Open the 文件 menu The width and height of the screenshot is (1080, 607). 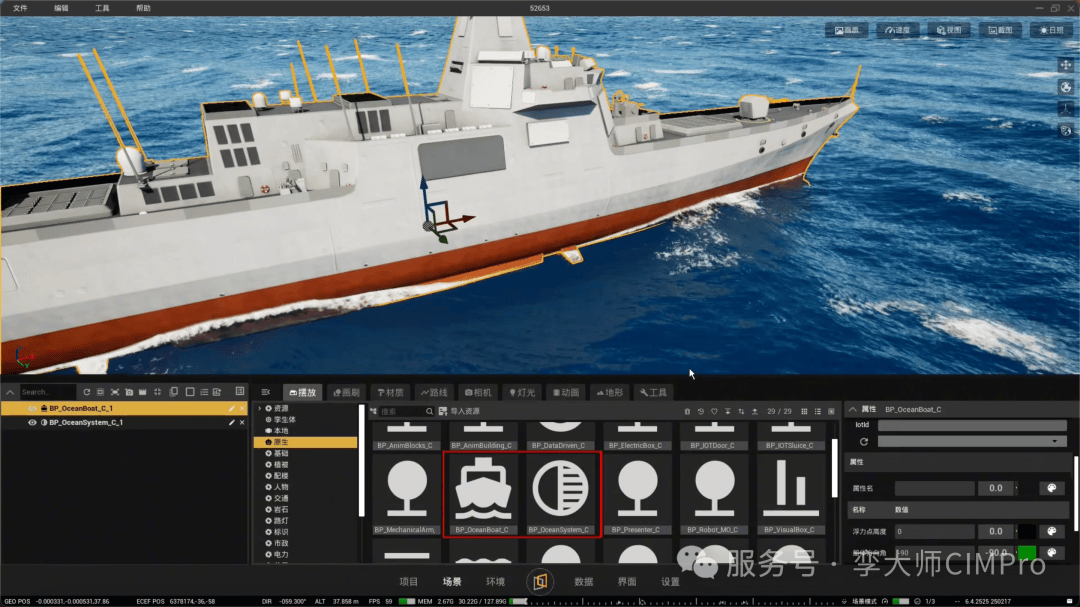pyautogui.click(x=20, y=8)
